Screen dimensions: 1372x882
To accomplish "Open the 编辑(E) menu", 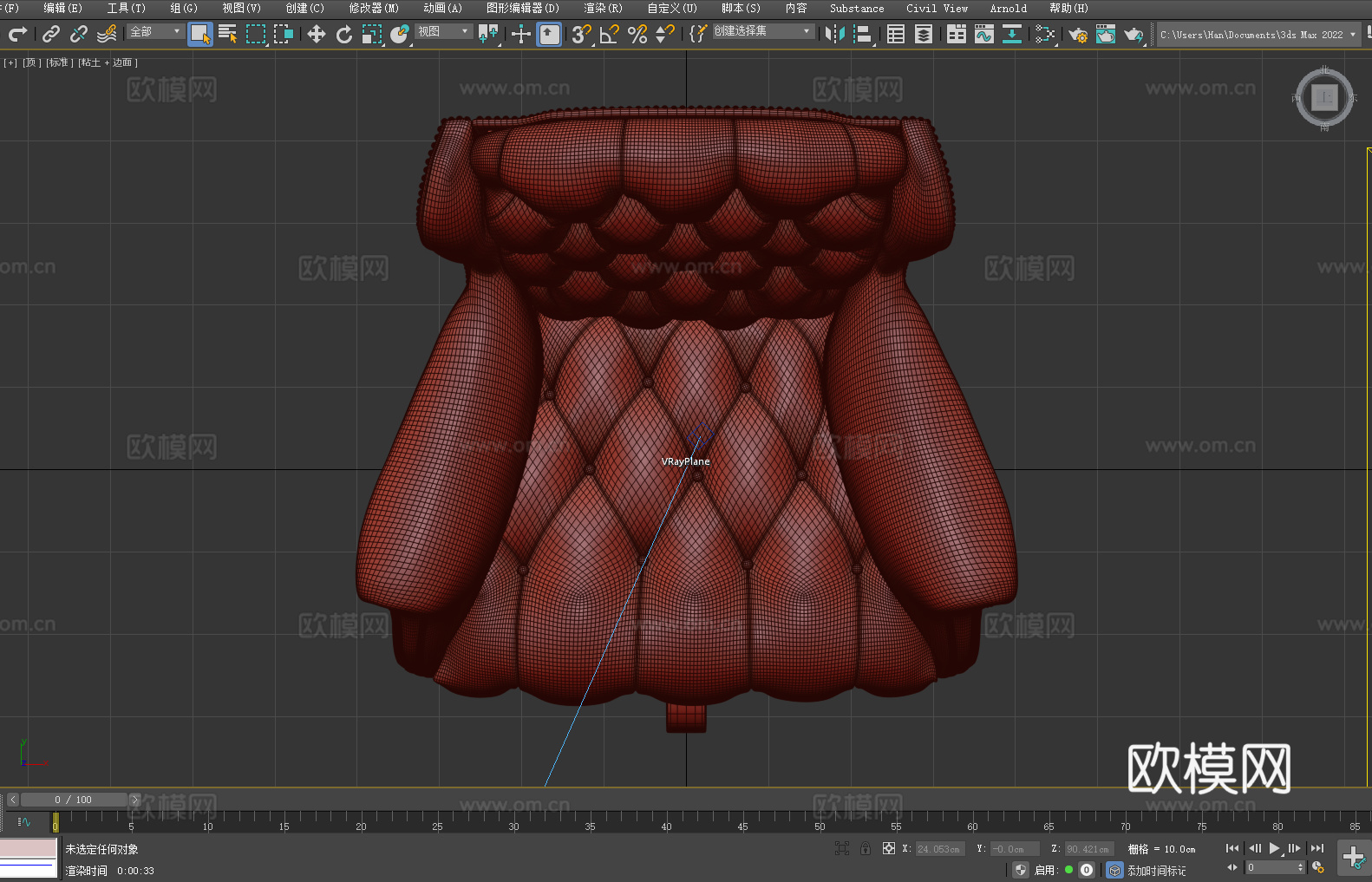I will [62, 8].
